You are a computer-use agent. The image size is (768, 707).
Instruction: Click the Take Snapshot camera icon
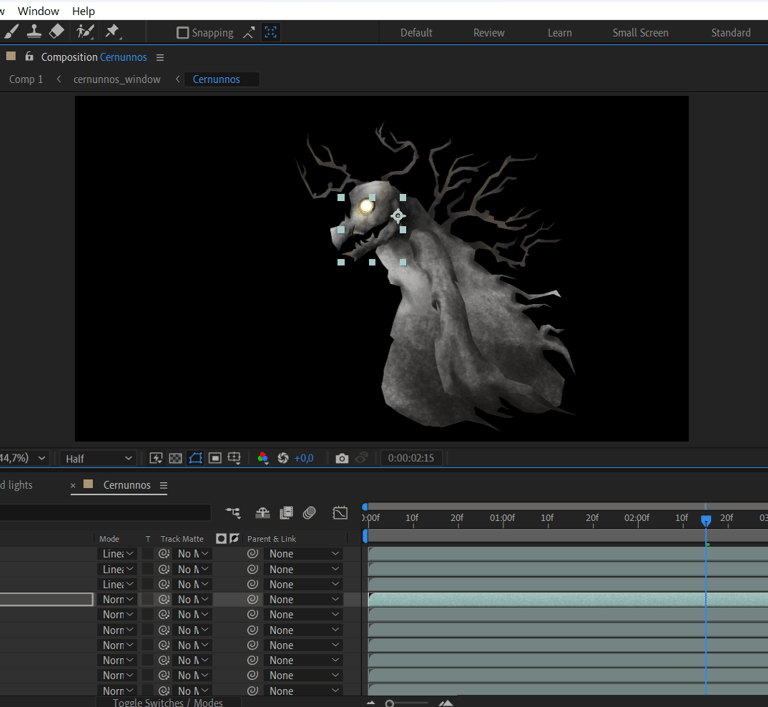coord(342,458)
